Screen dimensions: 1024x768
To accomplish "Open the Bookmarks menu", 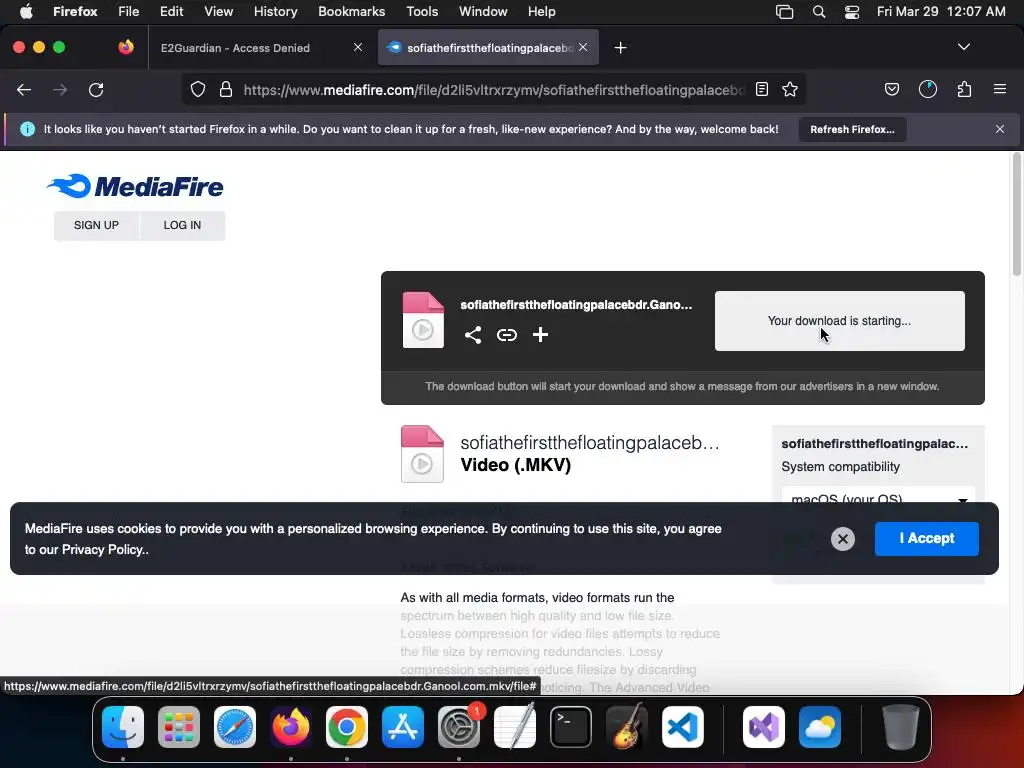I will point(351,12).
